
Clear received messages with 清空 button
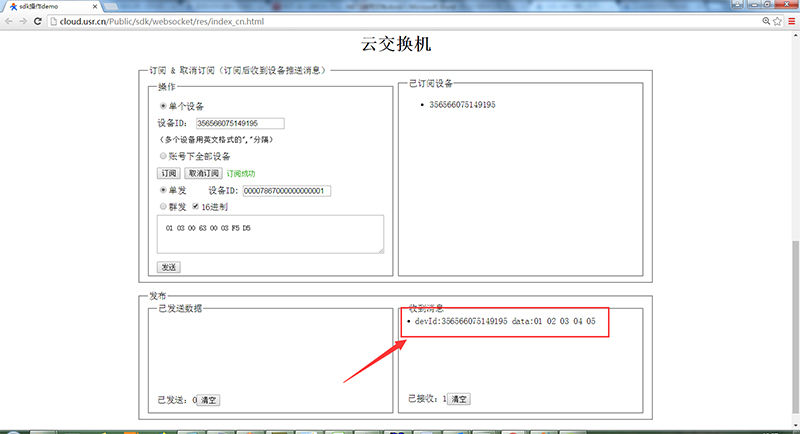[459, 399]
